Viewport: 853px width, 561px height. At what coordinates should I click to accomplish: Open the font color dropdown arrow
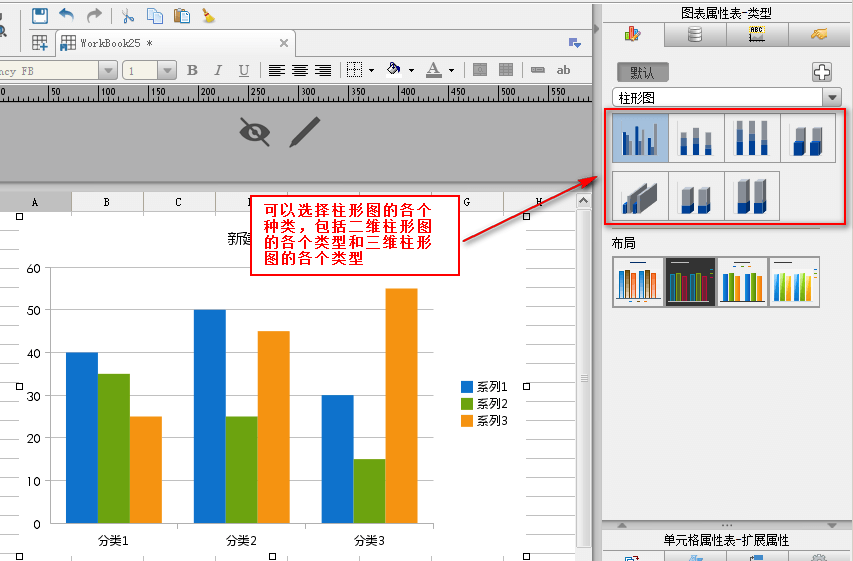452,71
